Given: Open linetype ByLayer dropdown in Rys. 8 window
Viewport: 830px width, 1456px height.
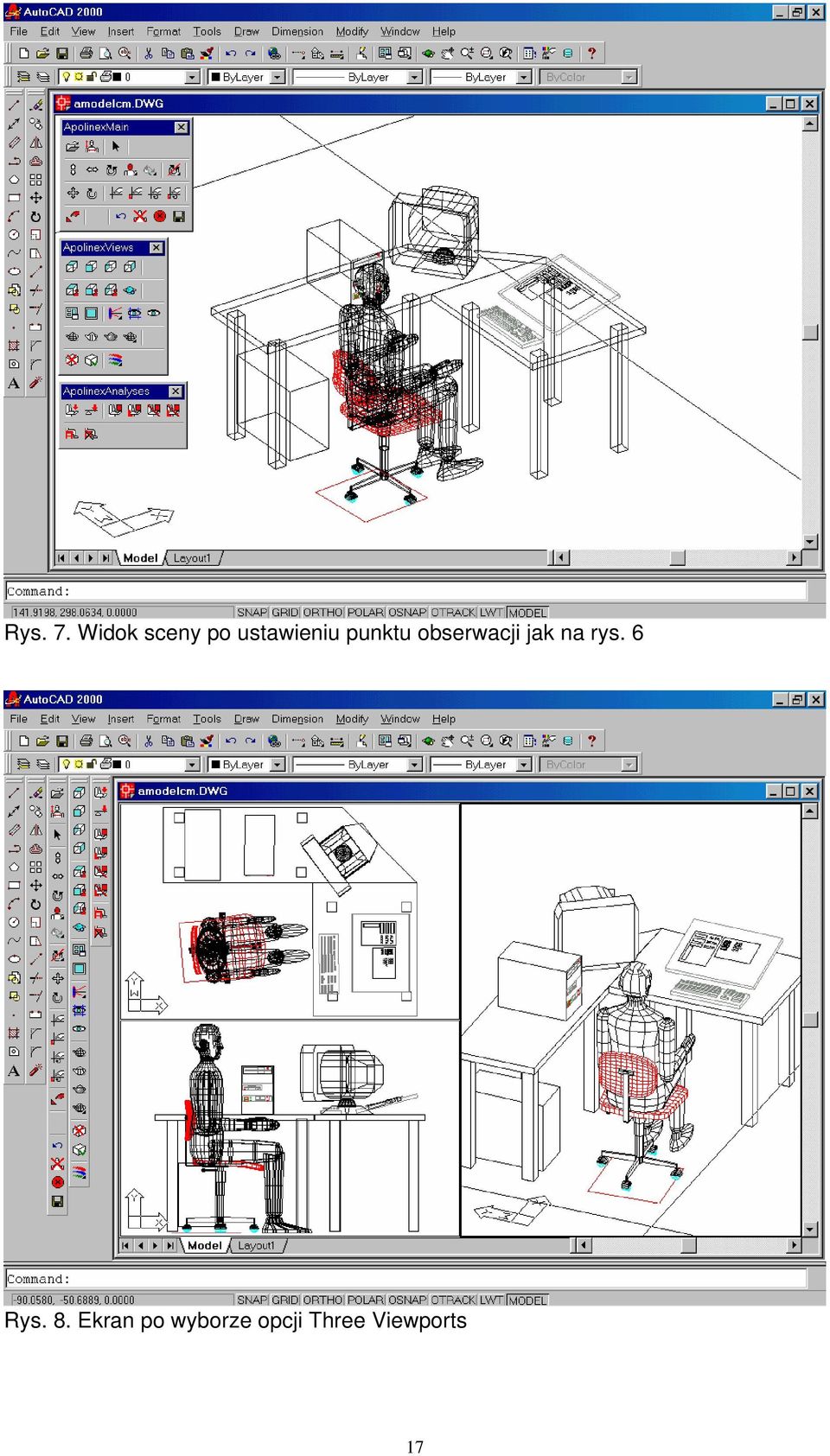Looking at the screenshot, I should pos(414,765).
